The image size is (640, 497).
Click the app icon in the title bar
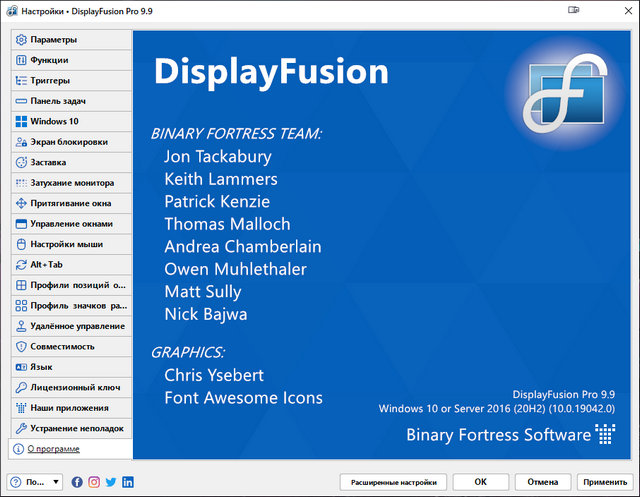tap(11, 11)
